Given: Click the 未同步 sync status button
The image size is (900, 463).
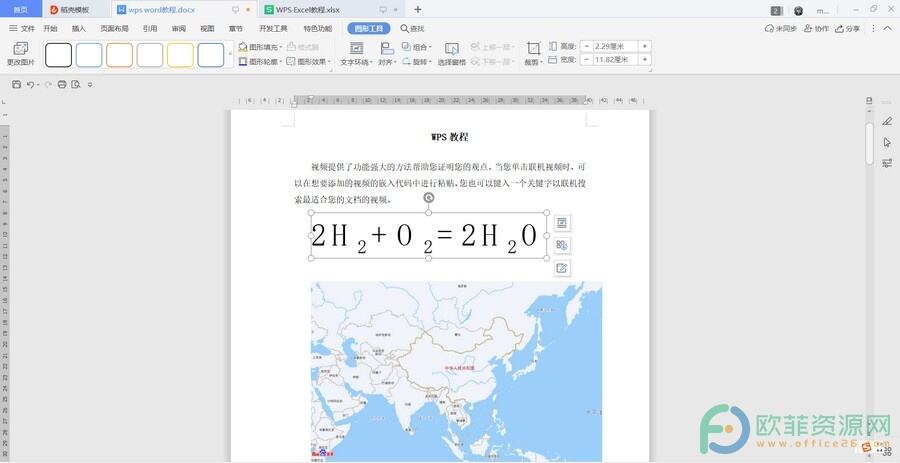Looking at the screenshot, I should (781, 28).
